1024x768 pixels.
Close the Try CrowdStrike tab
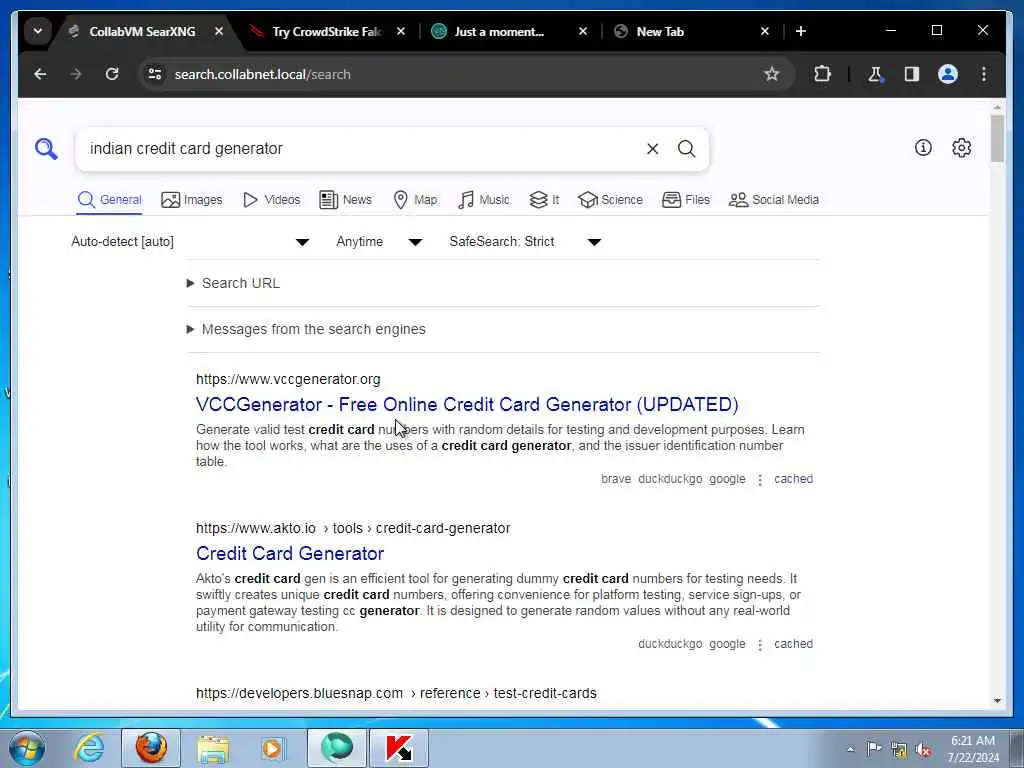(401, 31)
